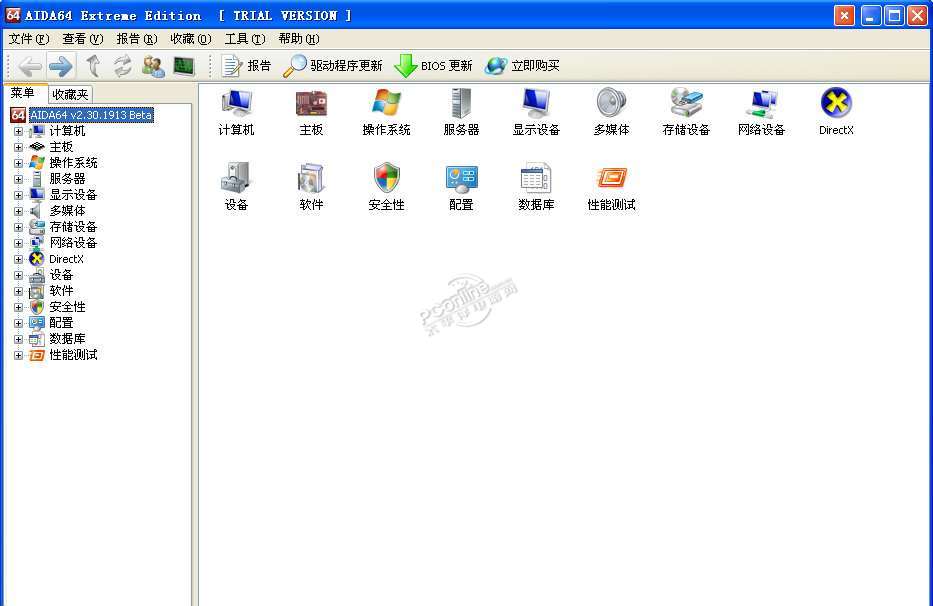Expand the 计算机 tree node

pos(18,131)
